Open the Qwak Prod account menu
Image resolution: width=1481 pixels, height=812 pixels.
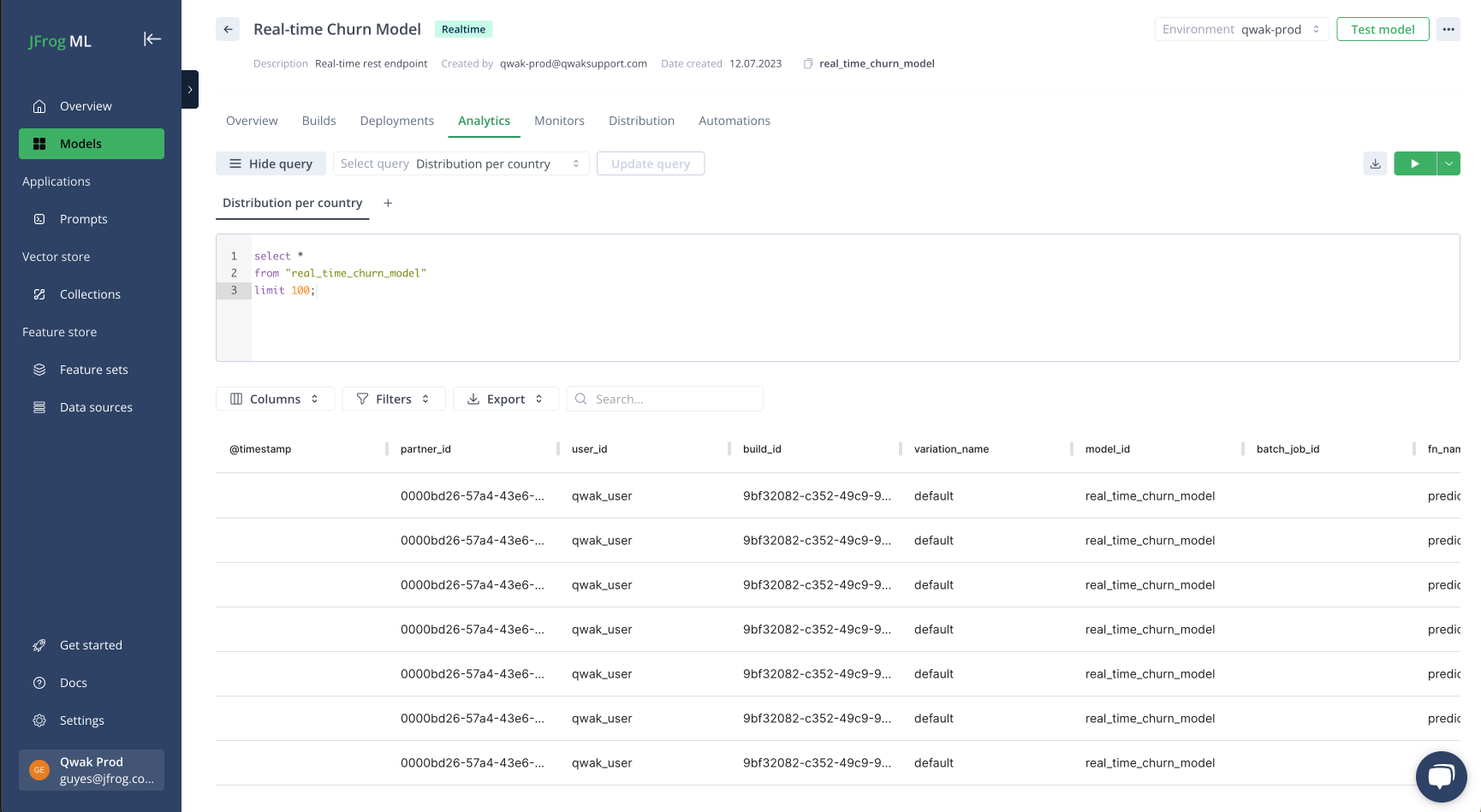click(92, 770)
